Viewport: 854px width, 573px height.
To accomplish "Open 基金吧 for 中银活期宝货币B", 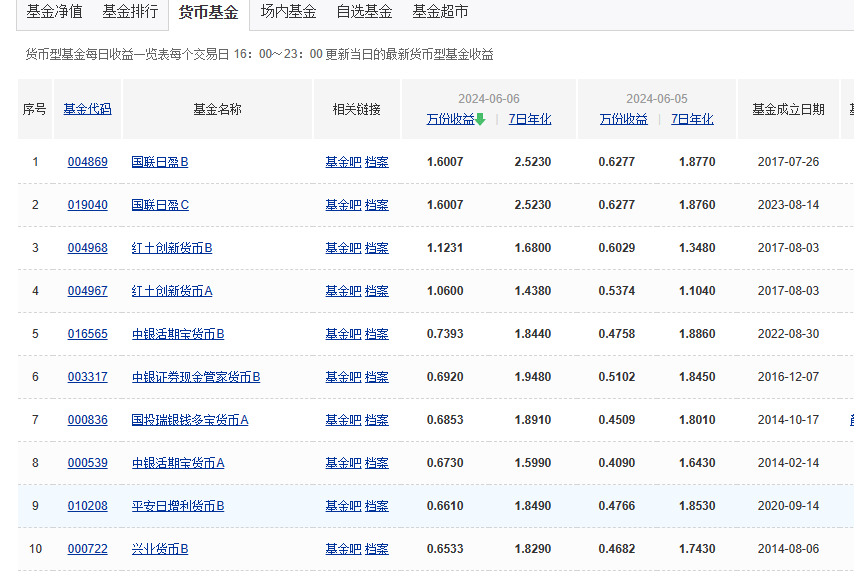I will coord(343,334).
